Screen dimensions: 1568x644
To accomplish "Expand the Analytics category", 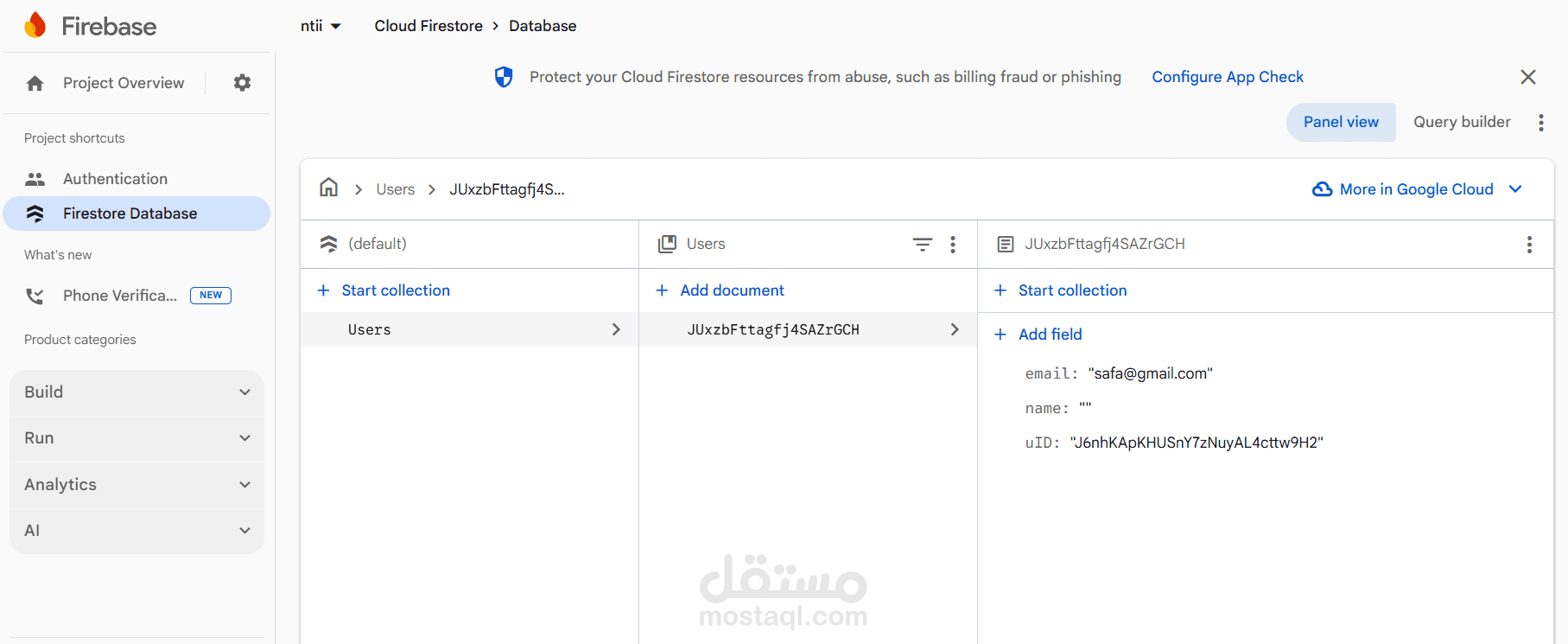I will click(x=136, y=485).
